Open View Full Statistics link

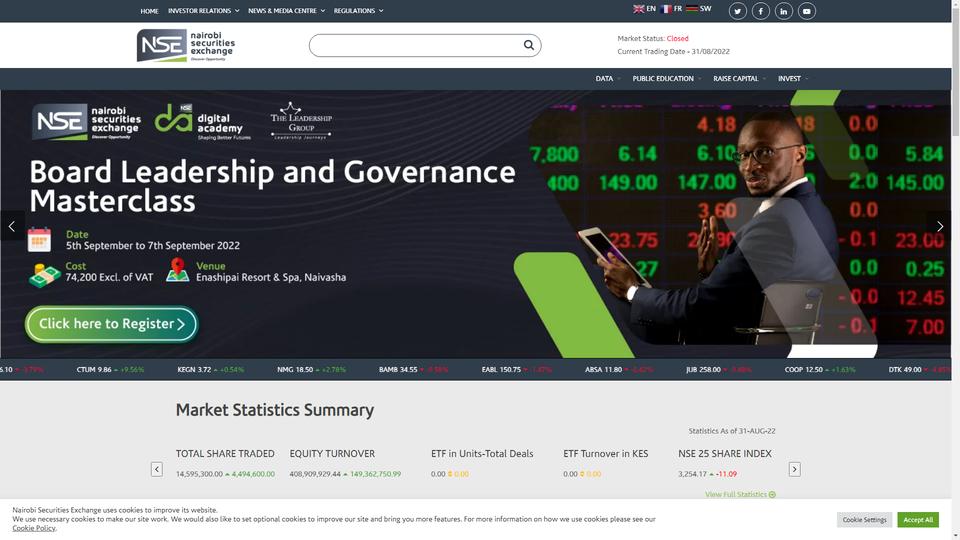click(x=740, y=494)
